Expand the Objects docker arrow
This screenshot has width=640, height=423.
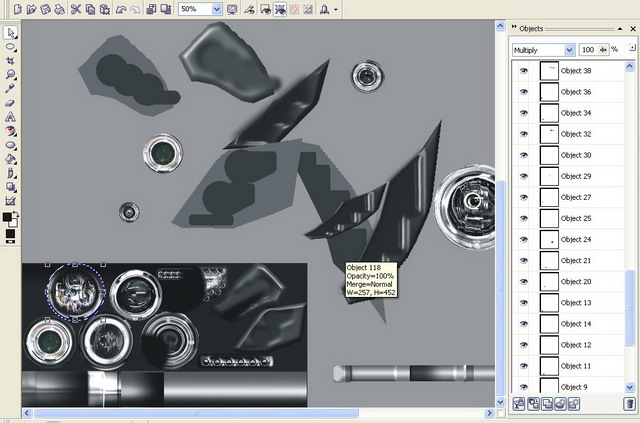[513, 28]
